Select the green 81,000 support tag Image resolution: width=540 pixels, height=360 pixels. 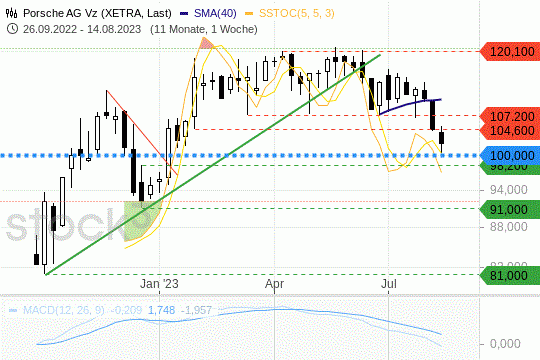[510, 276]
